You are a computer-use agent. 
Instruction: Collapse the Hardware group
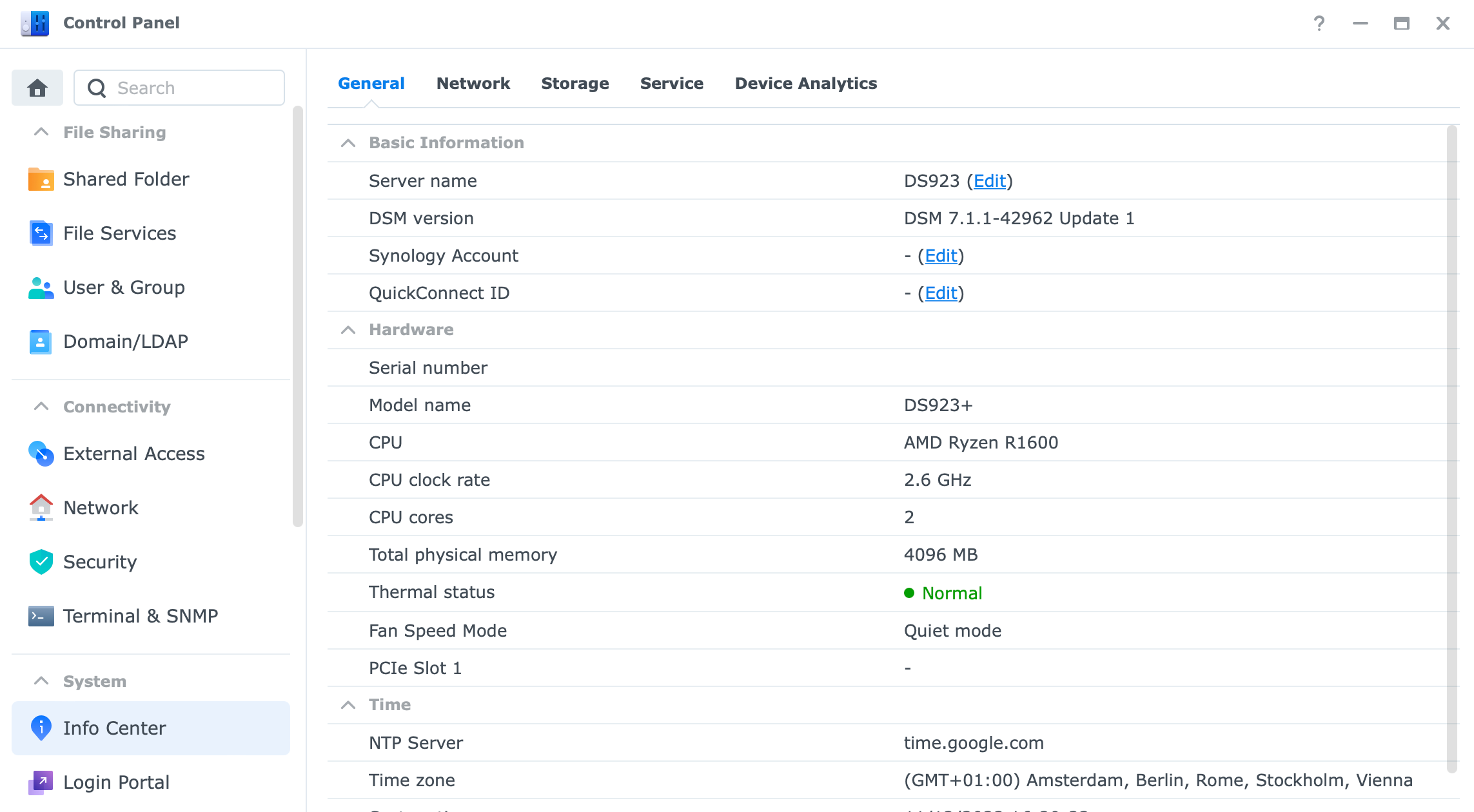pos(348,330)
